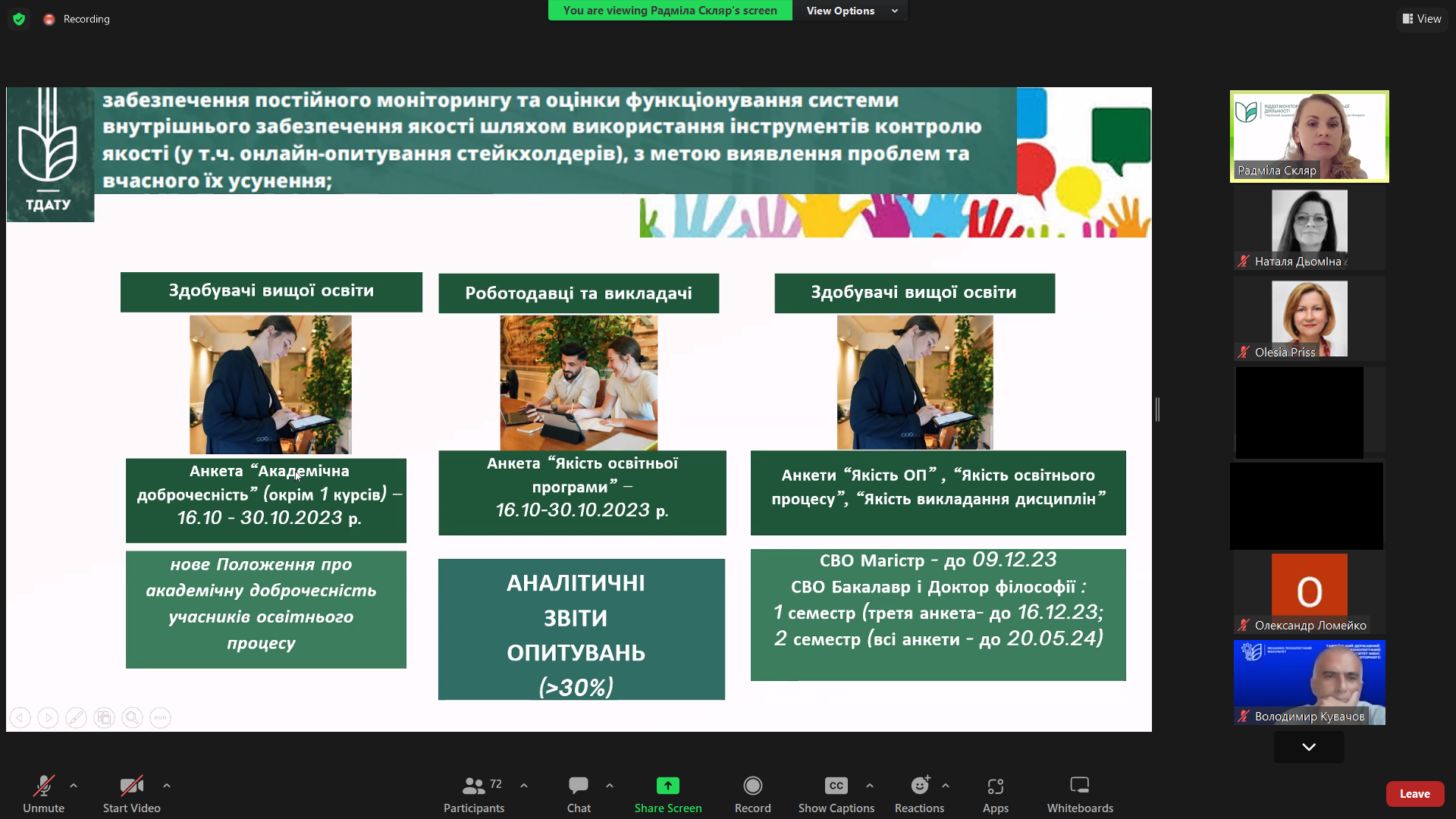The height and width of the screenshot is (819, 1456).
Task: Unmute the microphone
Action: click(43, 793)
